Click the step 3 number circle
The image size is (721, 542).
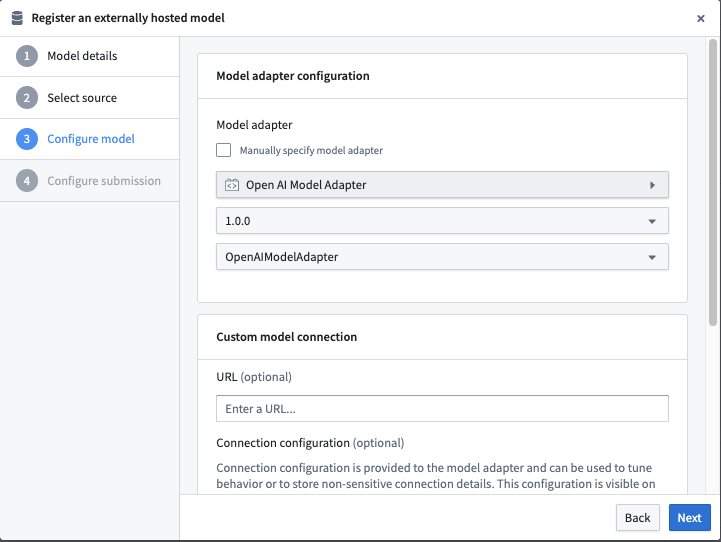[x=27, y=139]
